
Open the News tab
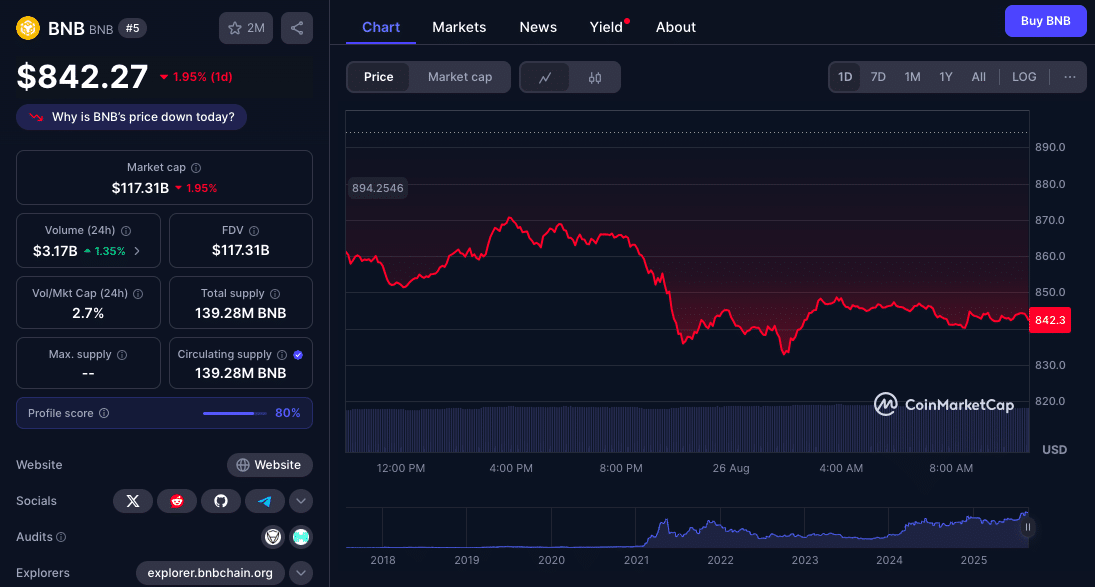[538, 27]
